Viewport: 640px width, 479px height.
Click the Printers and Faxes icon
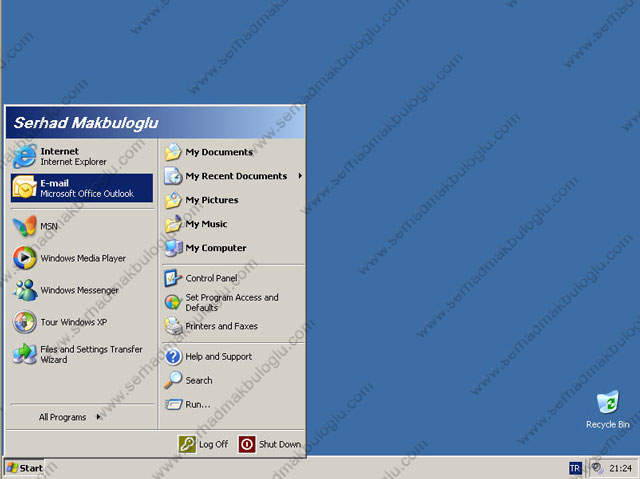click(173, 326)
